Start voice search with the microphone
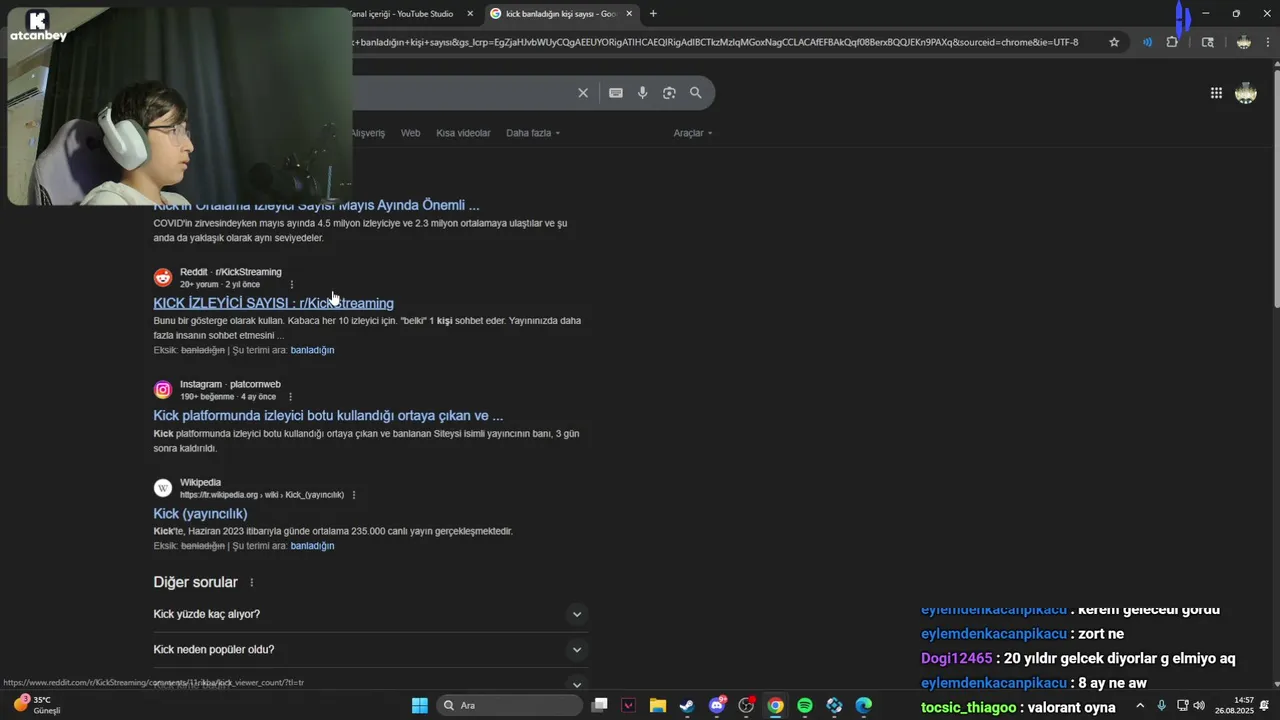 tap(643, 93)
